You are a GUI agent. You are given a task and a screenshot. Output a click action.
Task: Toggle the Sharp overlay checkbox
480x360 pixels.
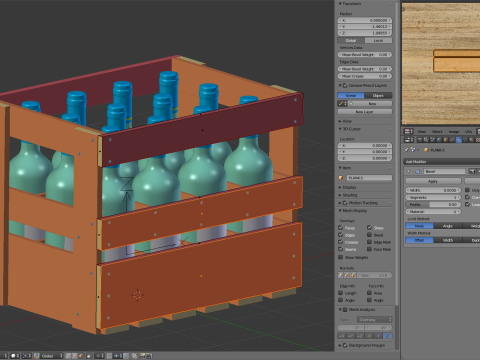369,228
